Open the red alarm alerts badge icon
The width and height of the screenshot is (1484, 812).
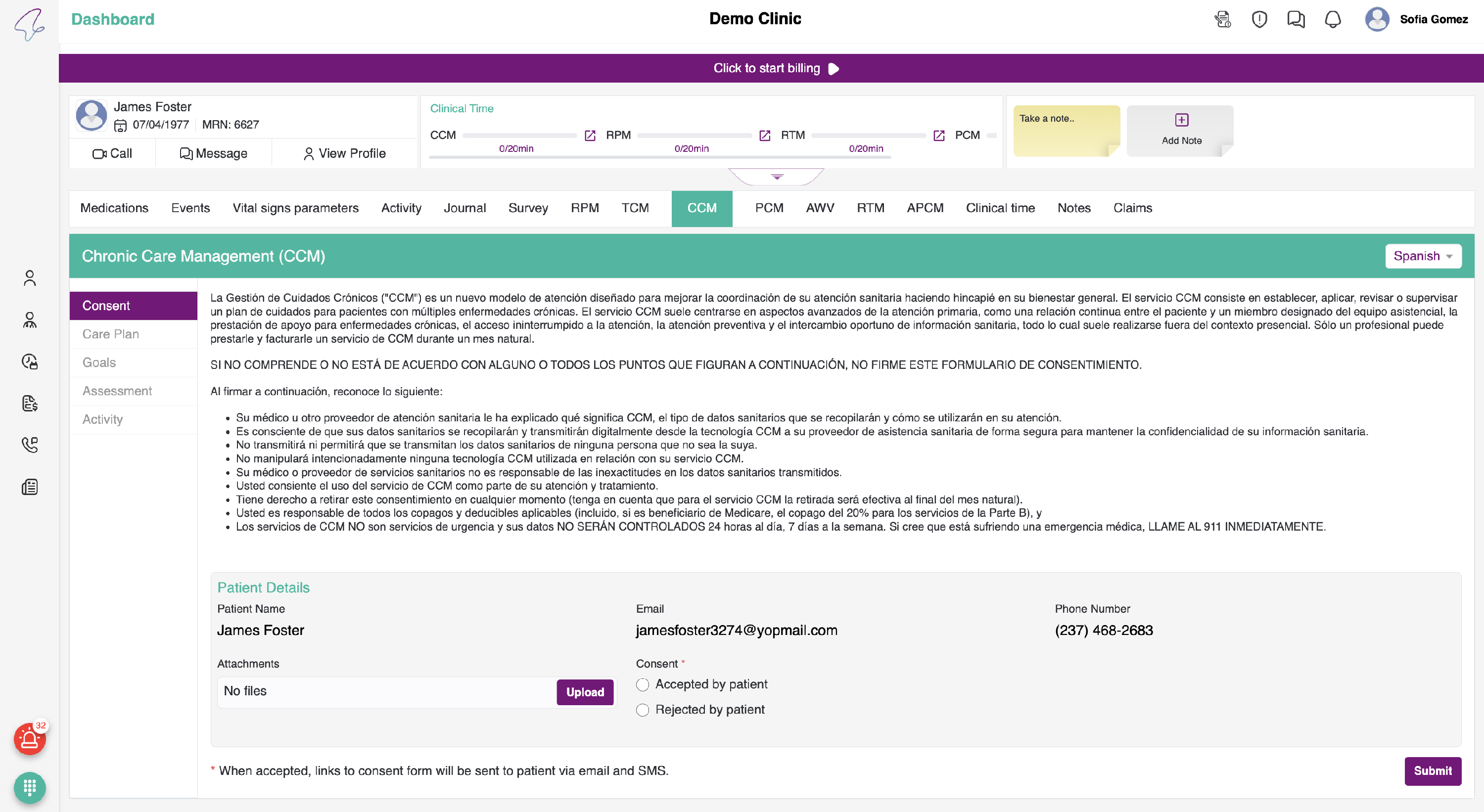tap(29, 739)
